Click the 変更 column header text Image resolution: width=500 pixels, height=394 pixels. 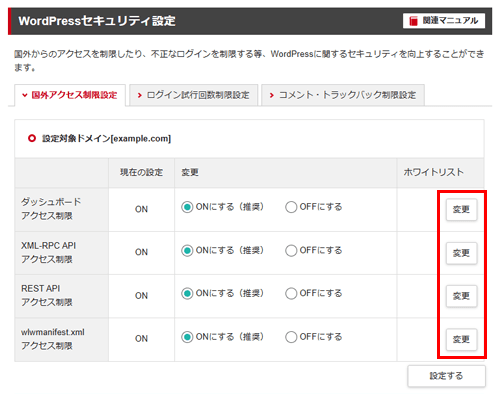190,172
